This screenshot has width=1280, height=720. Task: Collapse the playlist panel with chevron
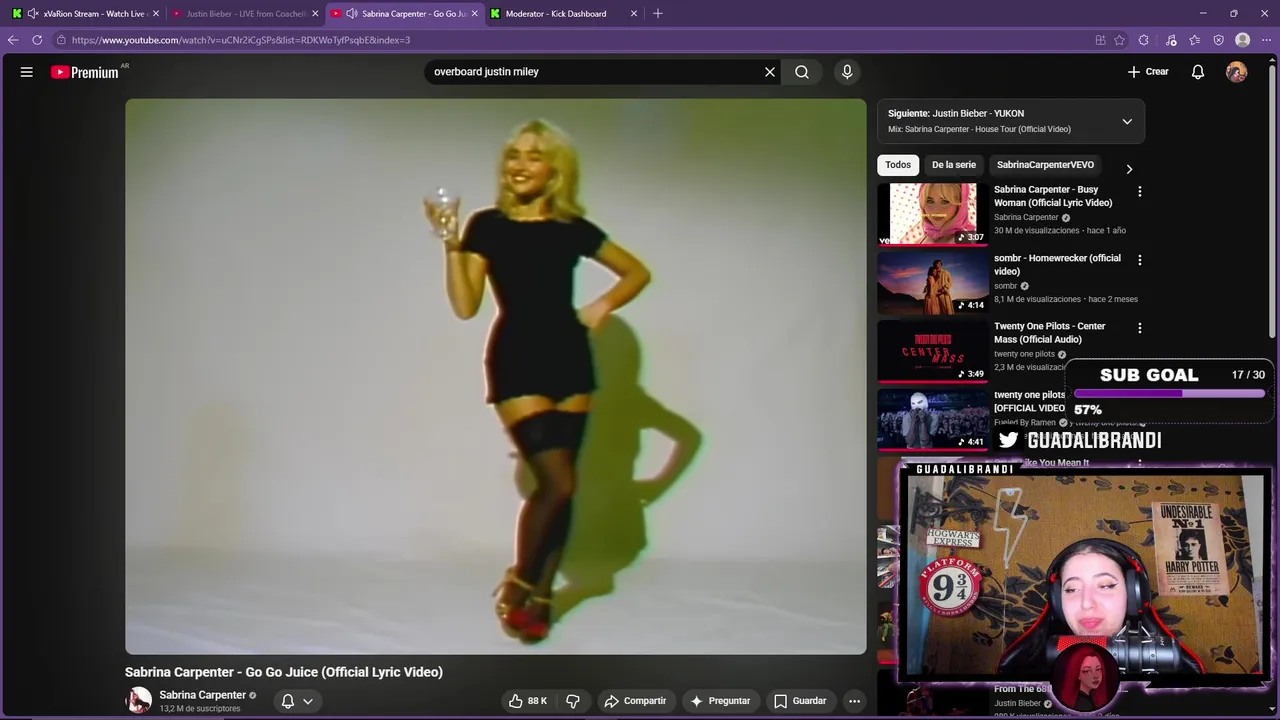coord(1127,122)
